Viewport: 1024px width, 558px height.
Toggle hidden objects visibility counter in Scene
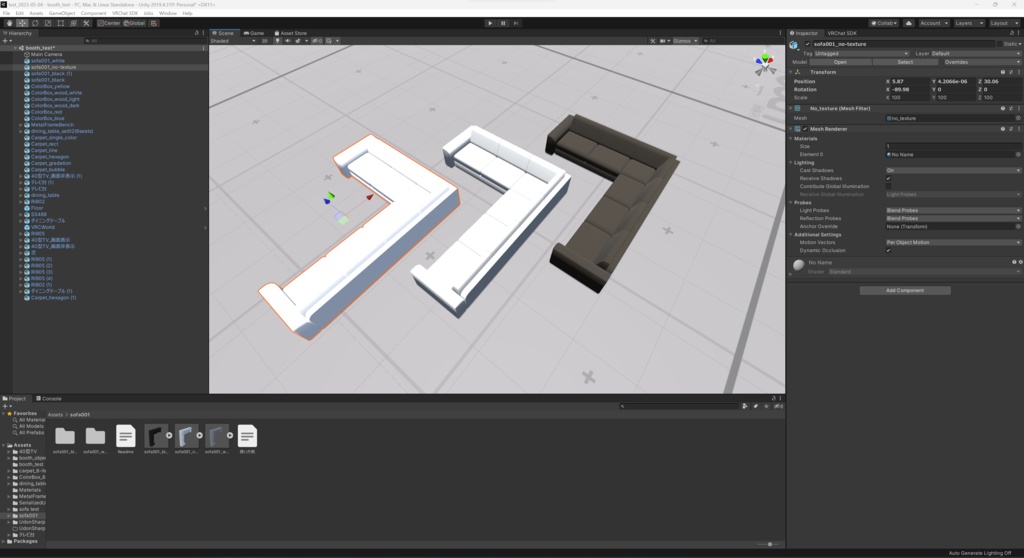point(317,41)
